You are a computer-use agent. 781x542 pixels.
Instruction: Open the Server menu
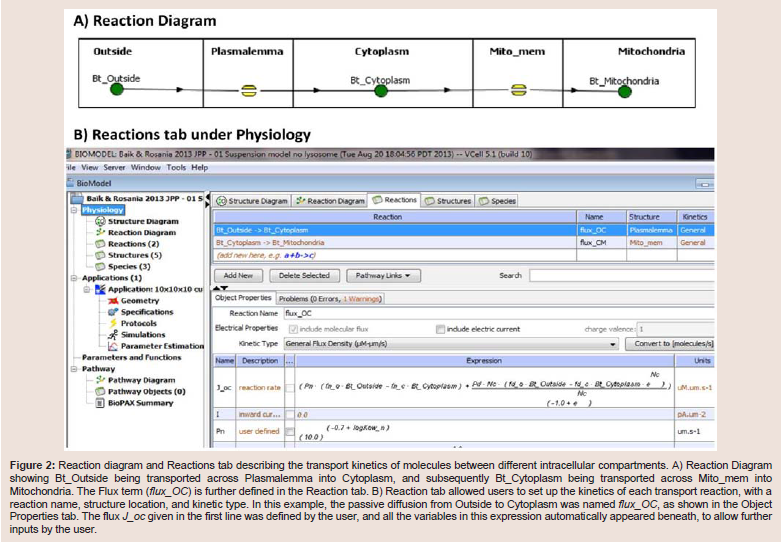pyautogui.click(x=115, y=167)
